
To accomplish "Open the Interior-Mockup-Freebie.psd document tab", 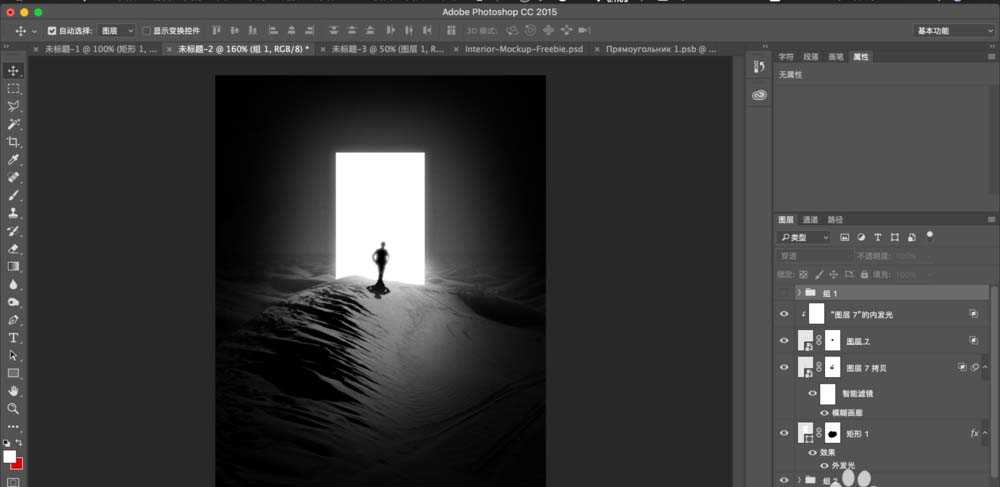I will pyautogui.click(x=523, y=49).
